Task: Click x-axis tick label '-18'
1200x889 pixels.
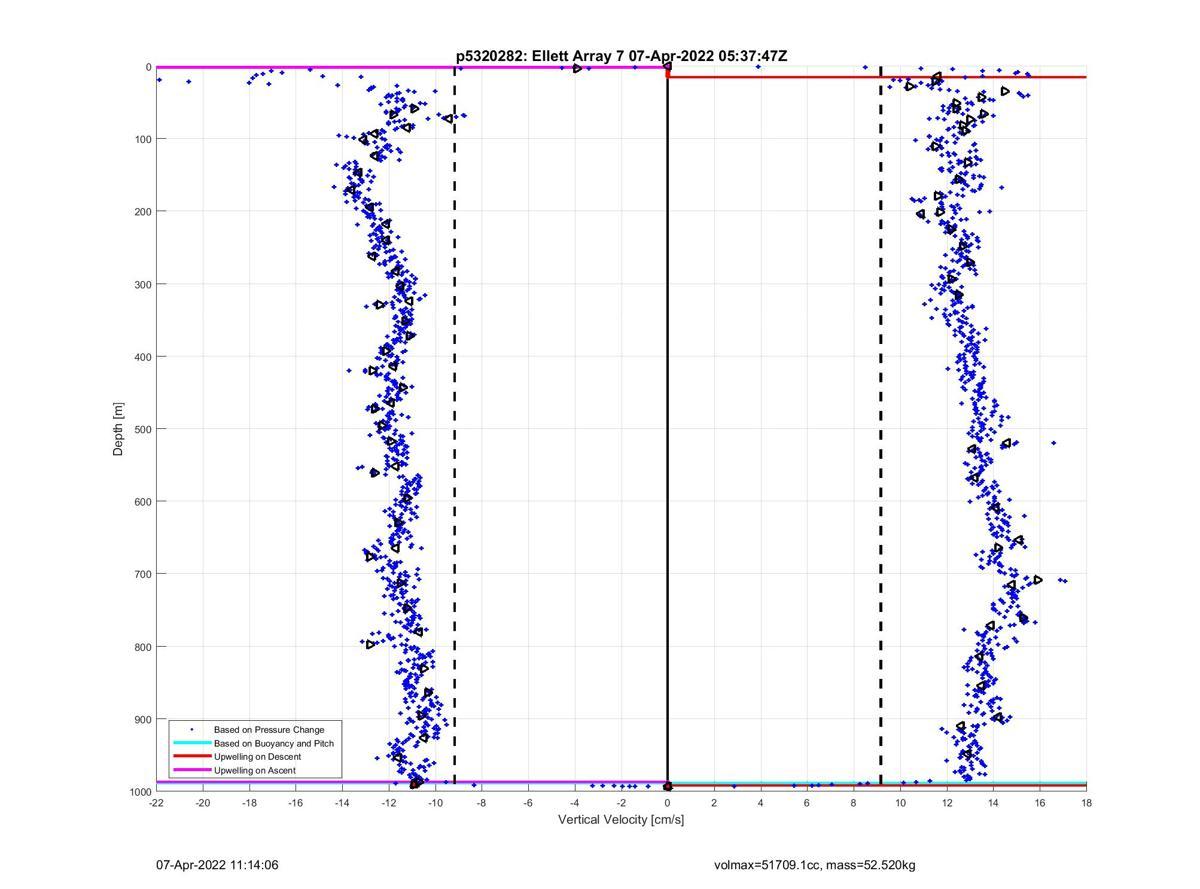Action: tap(249, 802)
